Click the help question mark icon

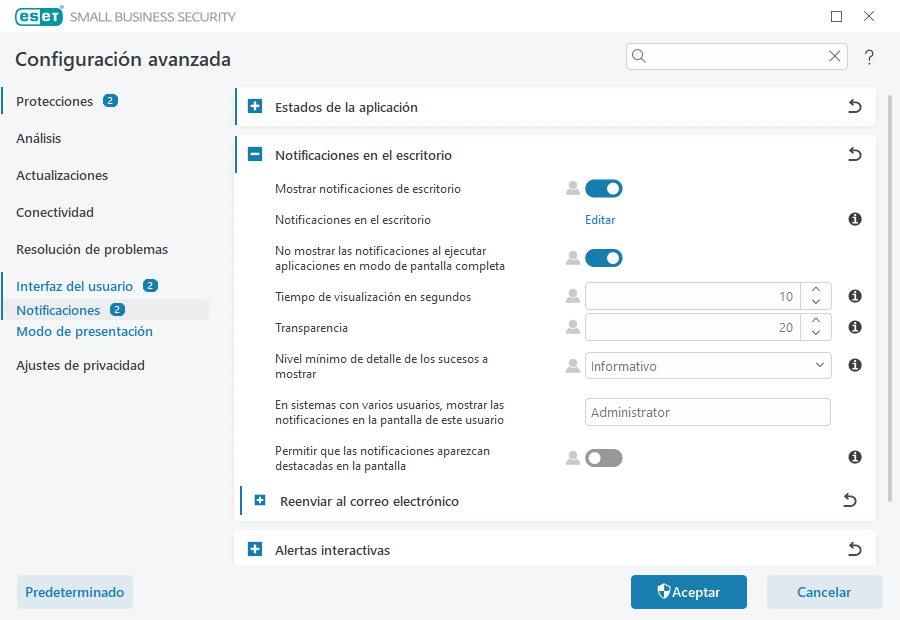click(868, 57)
